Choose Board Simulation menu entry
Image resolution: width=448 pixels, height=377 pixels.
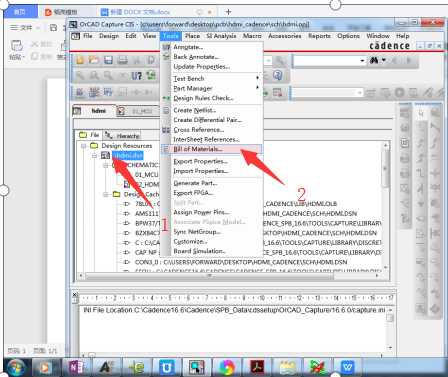[212, 251]
